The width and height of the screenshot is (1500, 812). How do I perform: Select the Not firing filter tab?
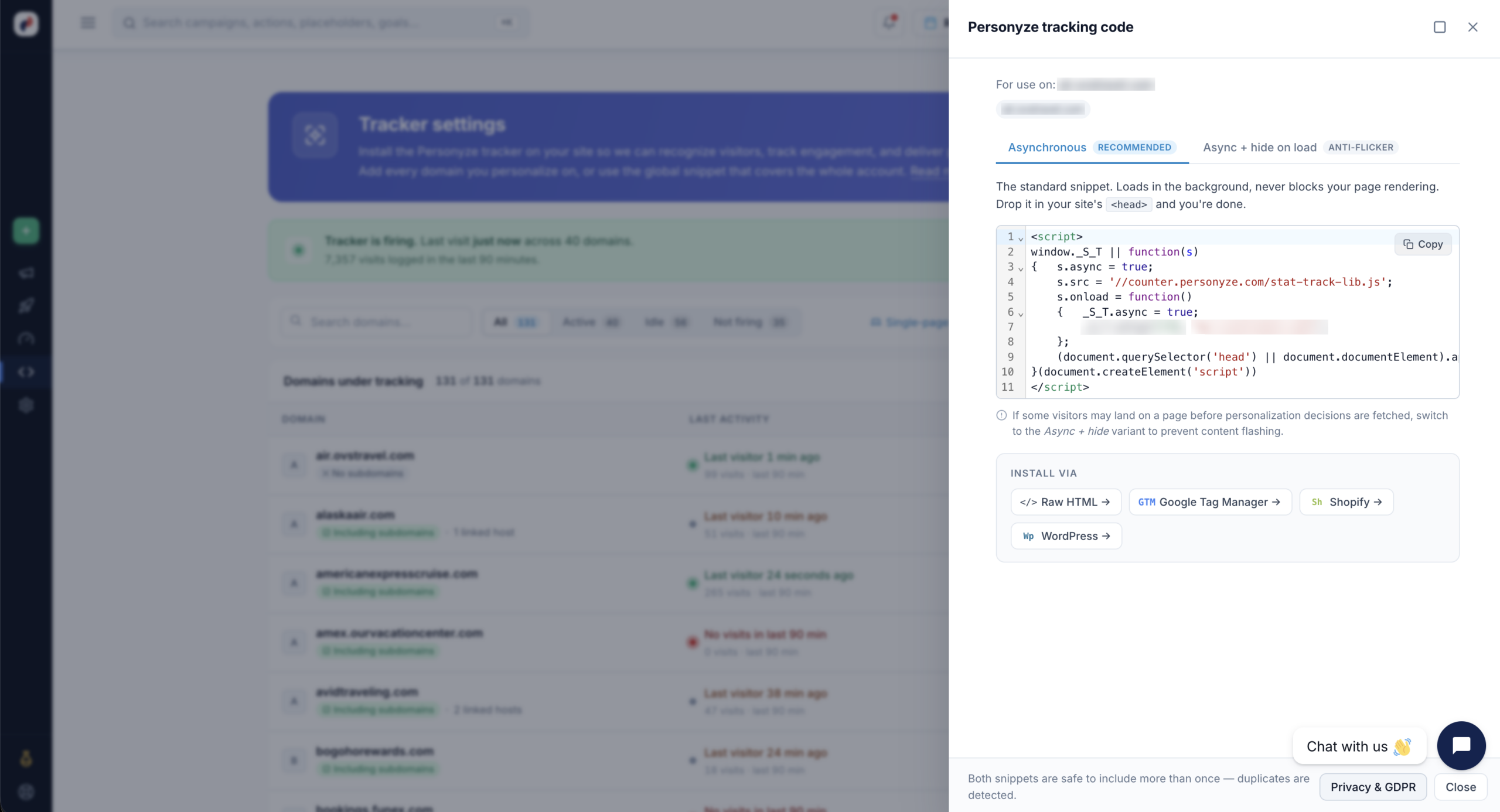coord(750,322)
